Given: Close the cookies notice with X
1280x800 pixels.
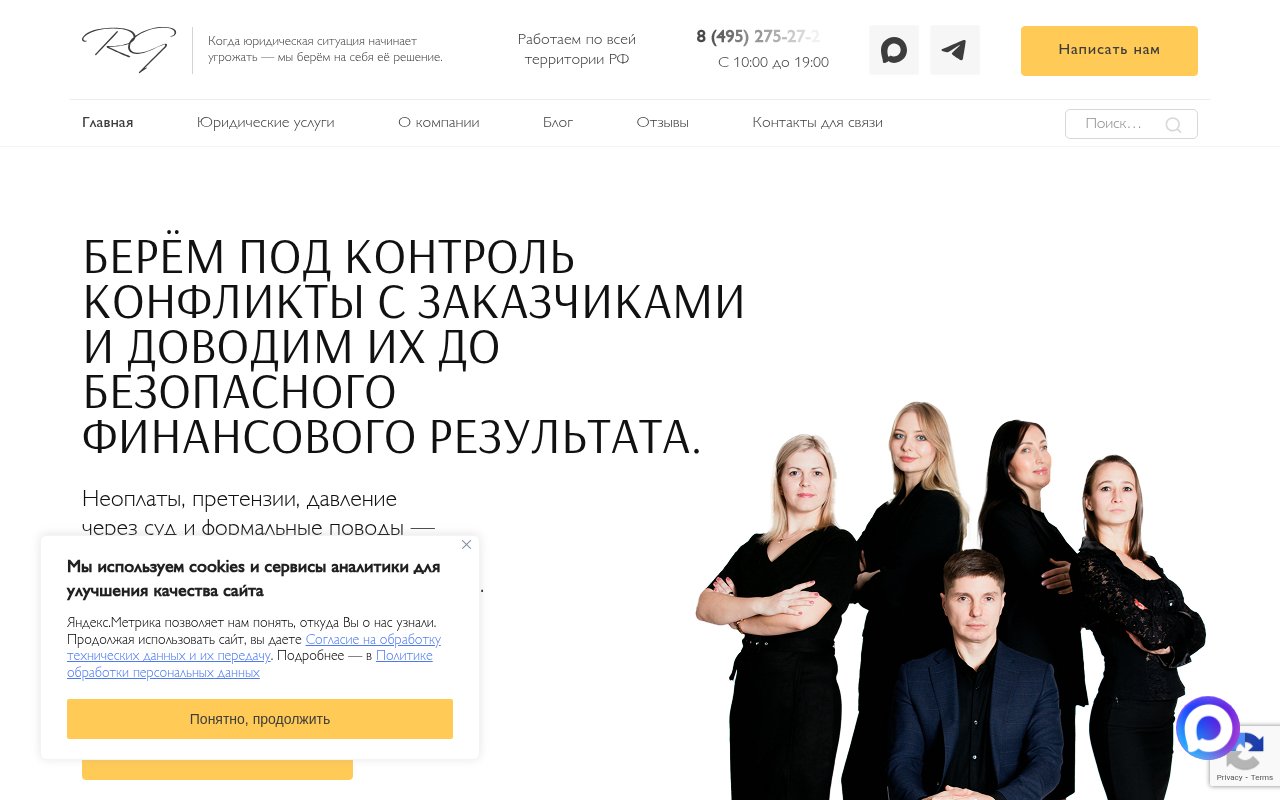Looking at the screenshot, I should coord(466,545).
